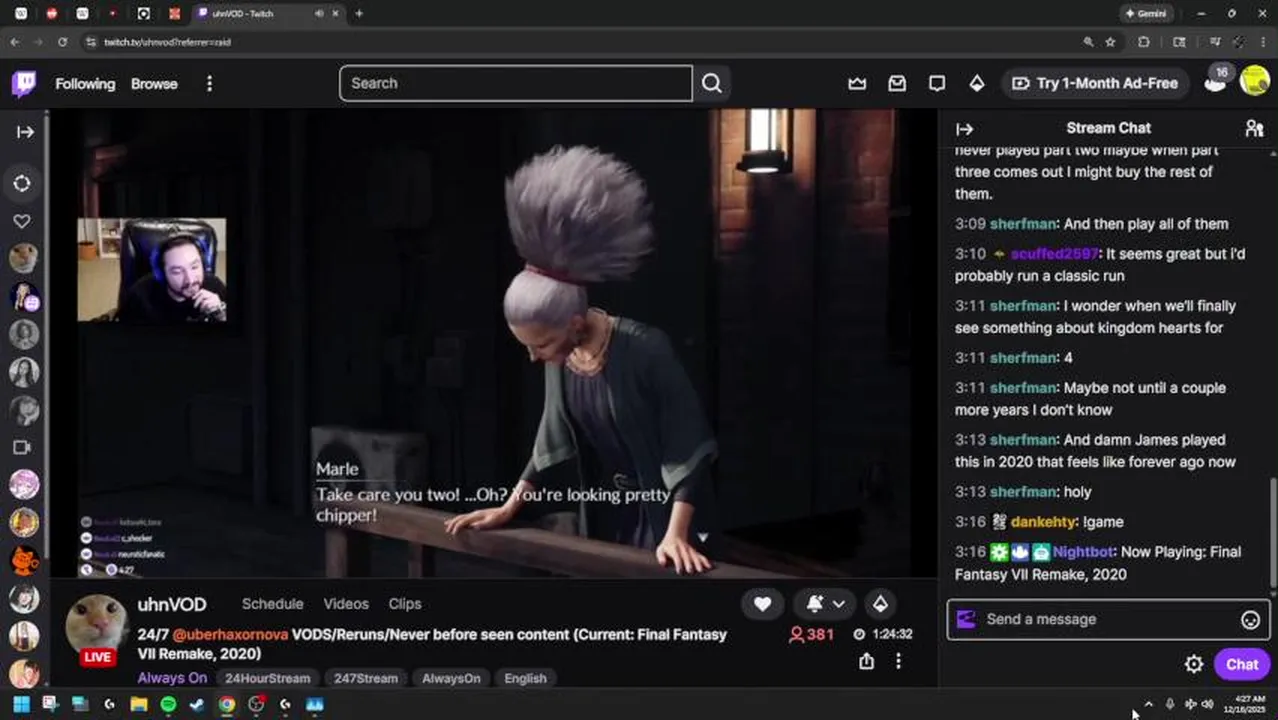Open sherfman username at 3:09

[1023, 224]
